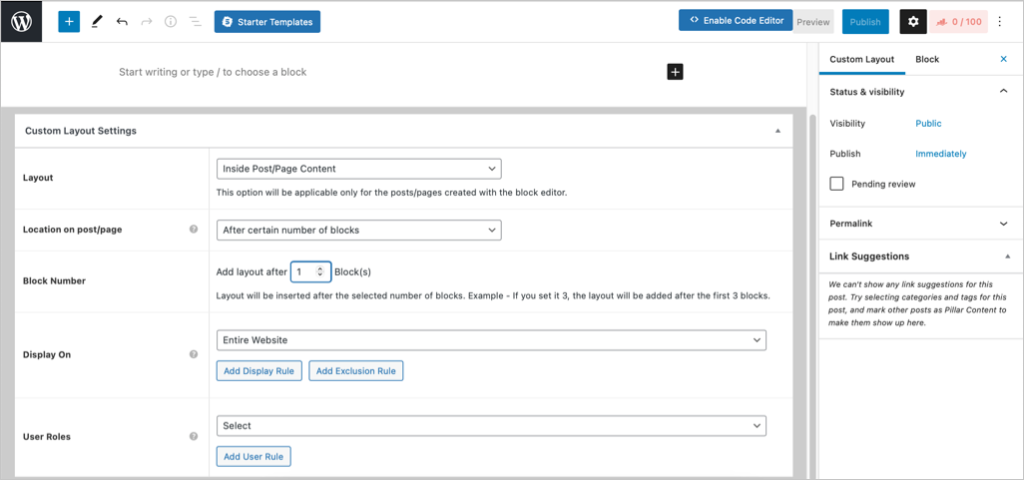This screenshot has width=1024, height=480.
Task: Open help icon next to Display On
Action: click(194, 354)
